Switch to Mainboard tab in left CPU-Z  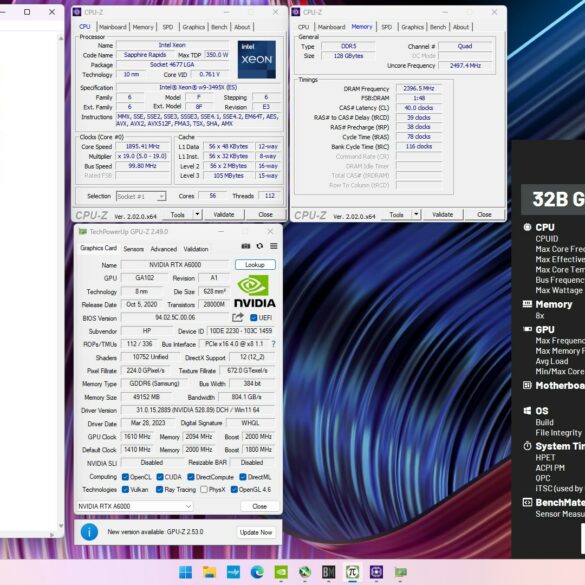pos(113,27)
